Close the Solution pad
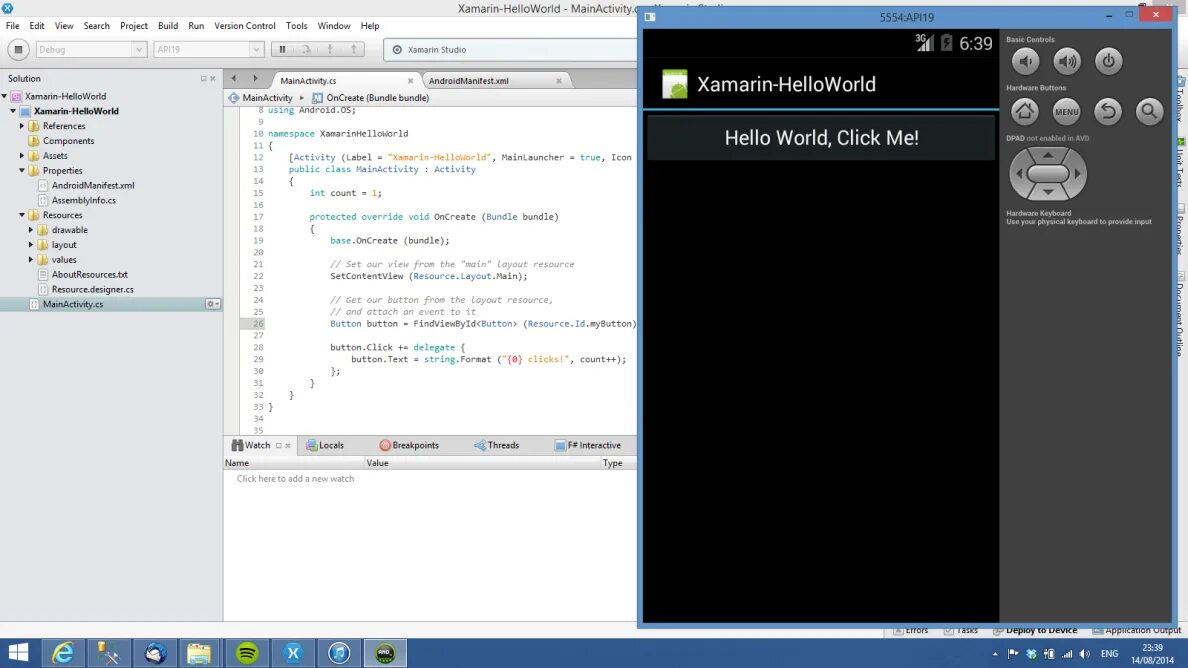The height and width of the screenshot is (668, 1188). tap(213, 79)
